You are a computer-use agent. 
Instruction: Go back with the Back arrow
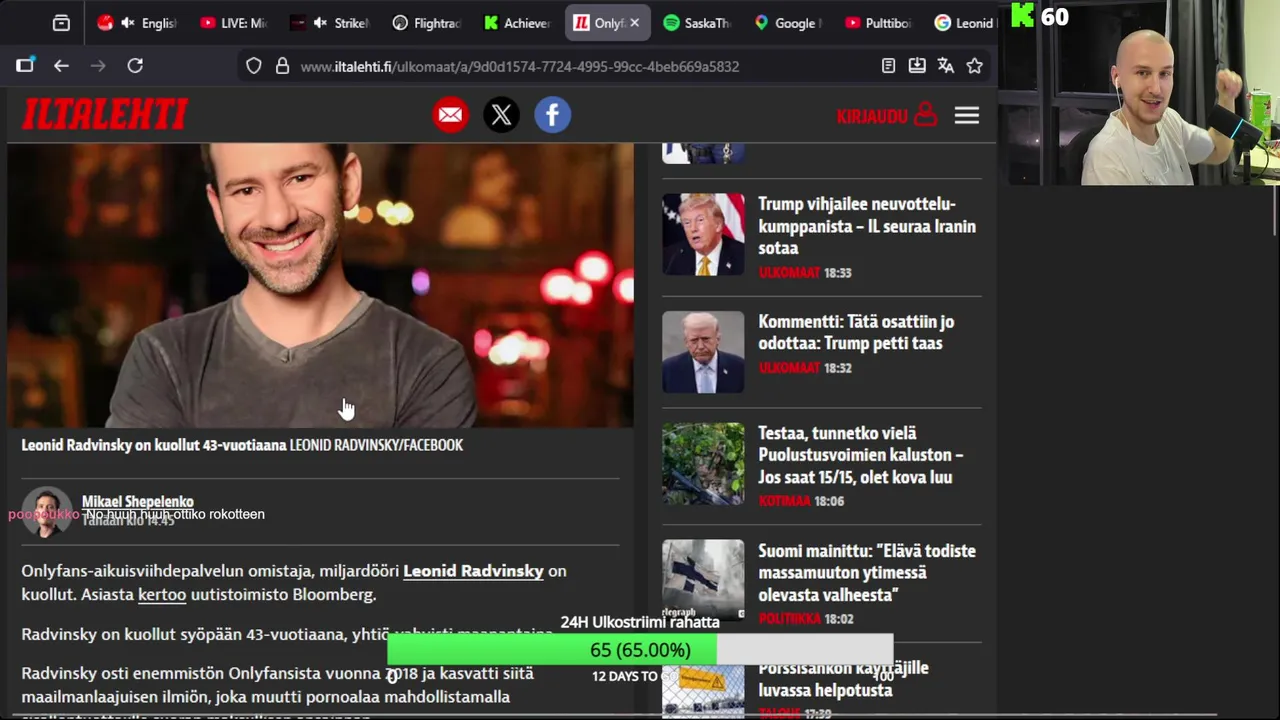pyautogui.click(x=61, y=66)
